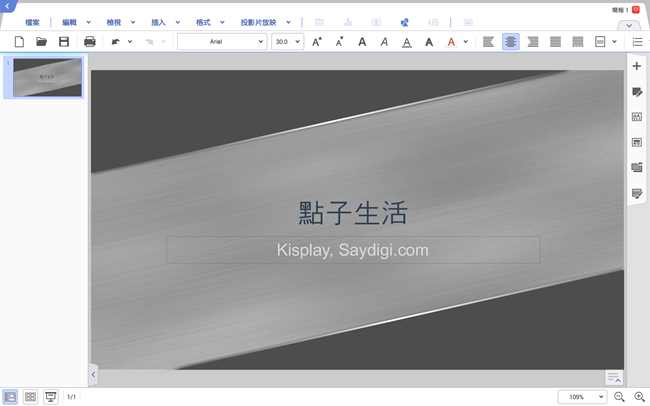
Task: Toggle italic formatting
Action: [384, 42]
